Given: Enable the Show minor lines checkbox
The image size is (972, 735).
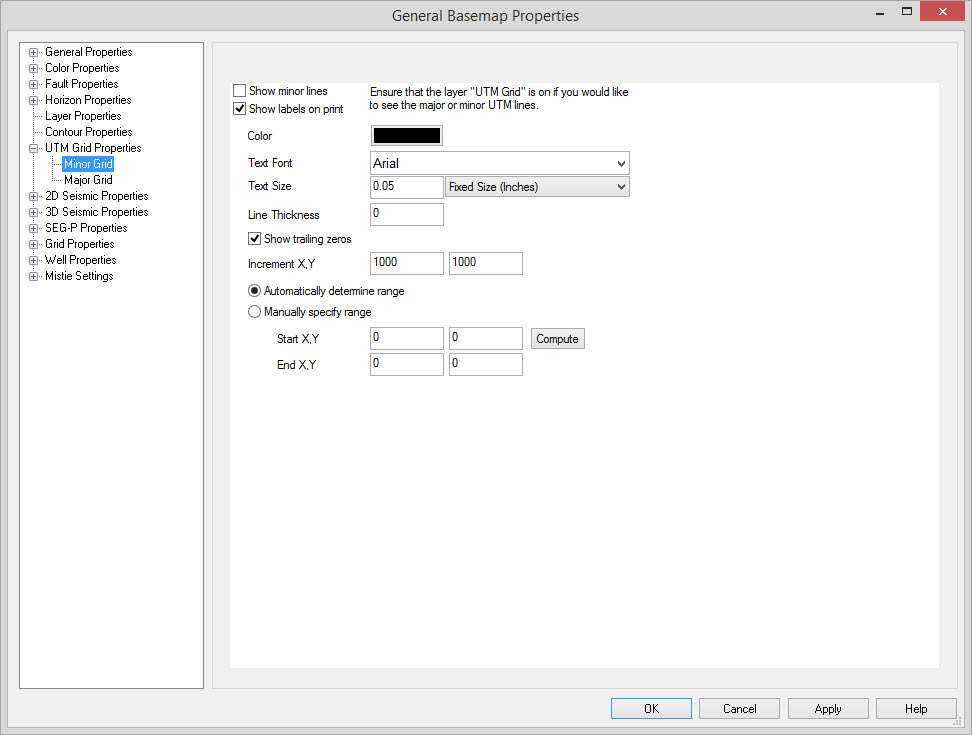Looking at the screenshot, I should click(240, 91).
